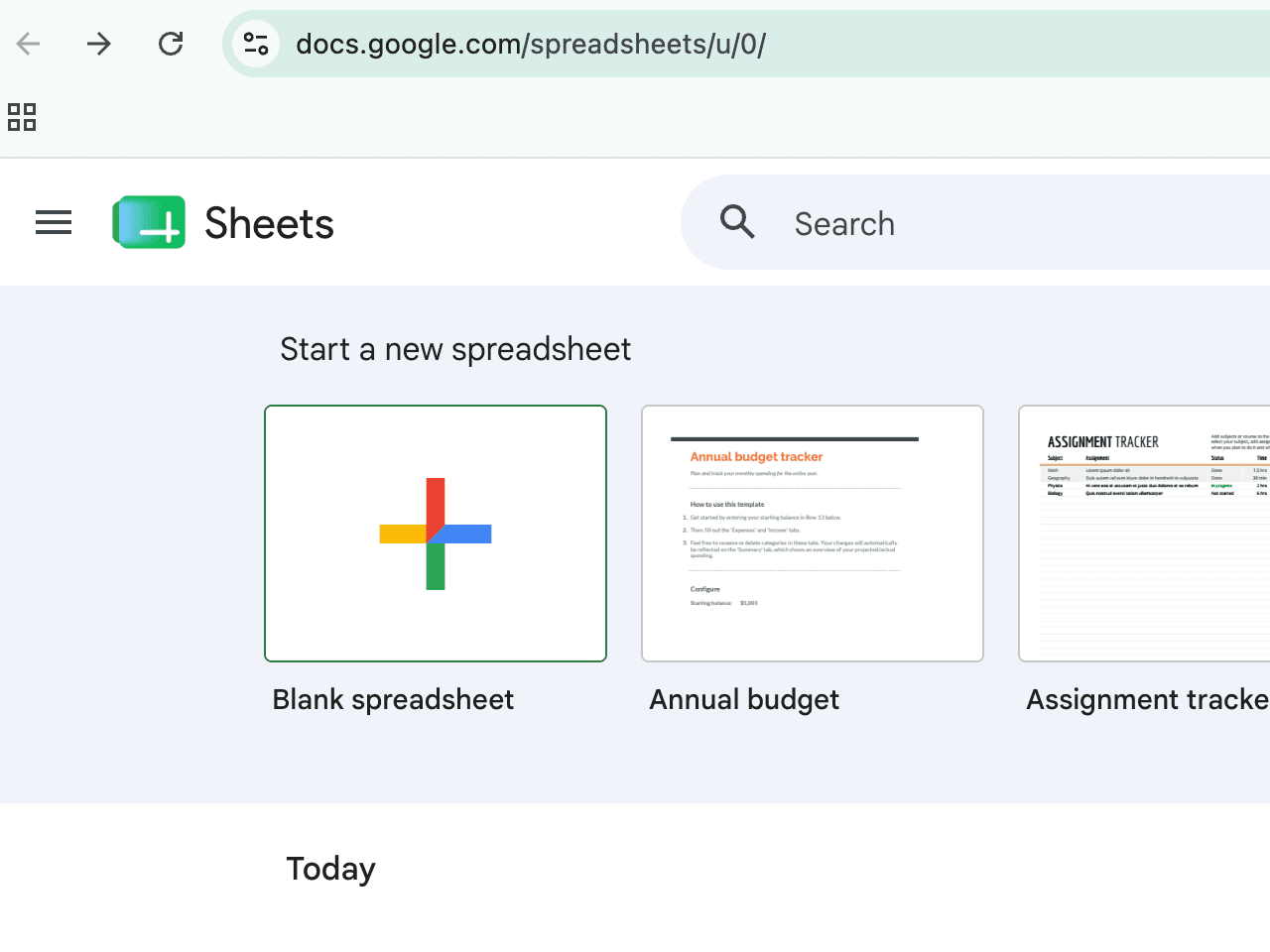Open site information icon in address bar
Image resolution: width=1270 pixels, height=952 pixels.
pyautogui.click(x=256, y=44)
